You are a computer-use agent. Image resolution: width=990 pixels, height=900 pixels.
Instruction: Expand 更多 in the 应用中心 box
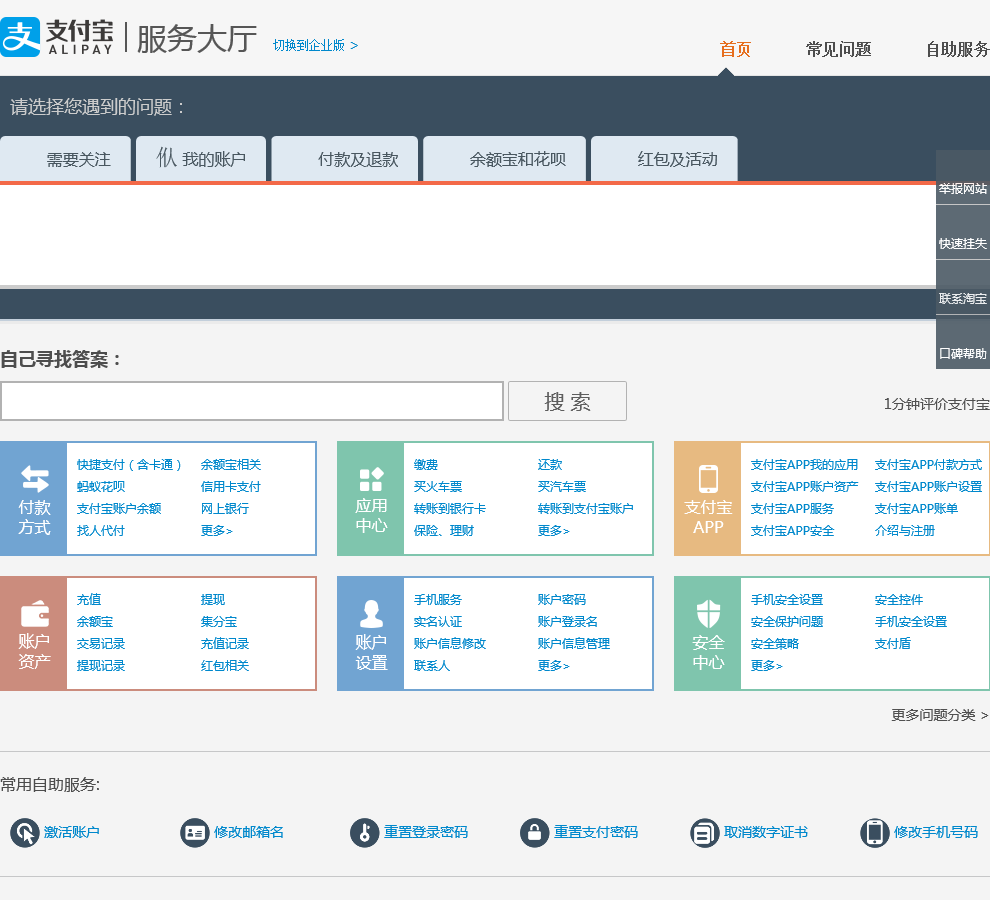[554, 531]
